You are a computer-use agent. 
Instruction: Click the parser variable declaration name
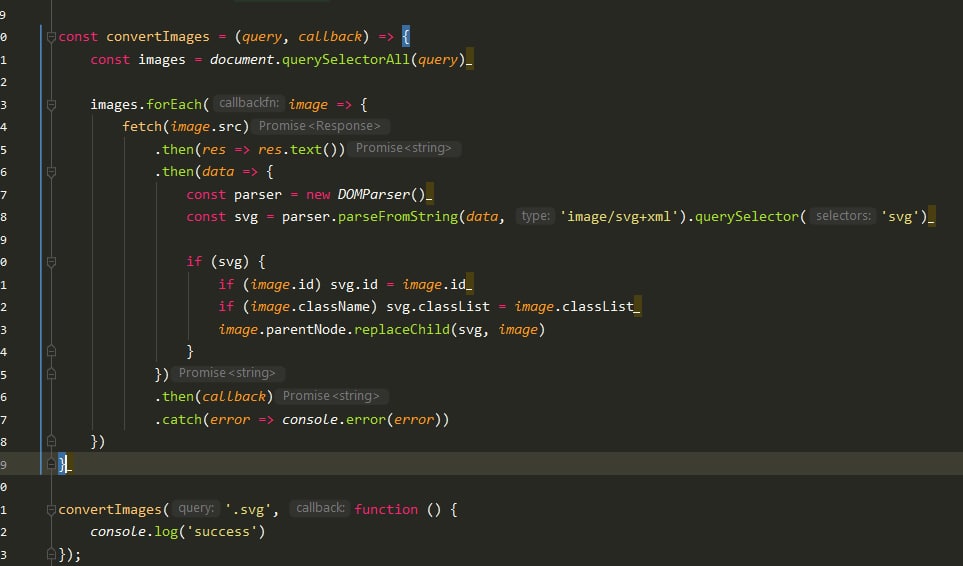click(x=258, y=195)
